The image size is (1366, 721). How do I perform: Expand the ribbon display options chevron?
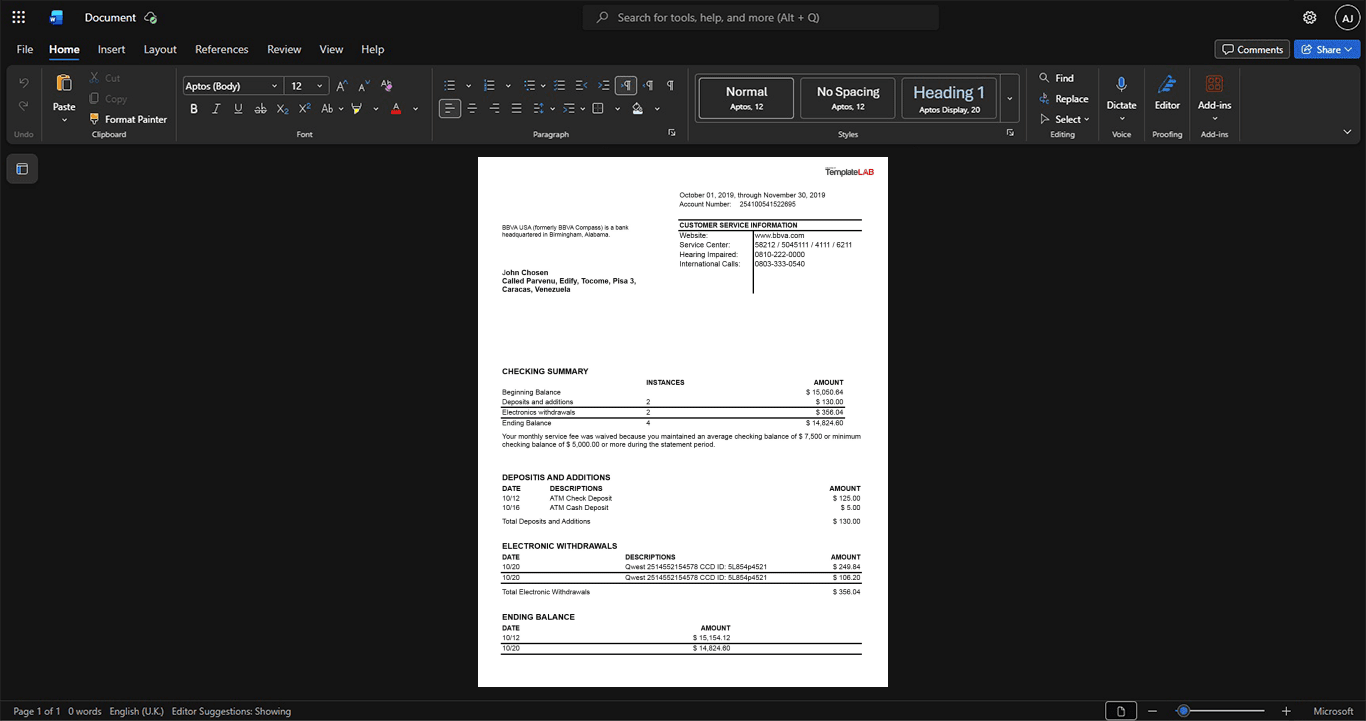click(x=1347, y=132)
